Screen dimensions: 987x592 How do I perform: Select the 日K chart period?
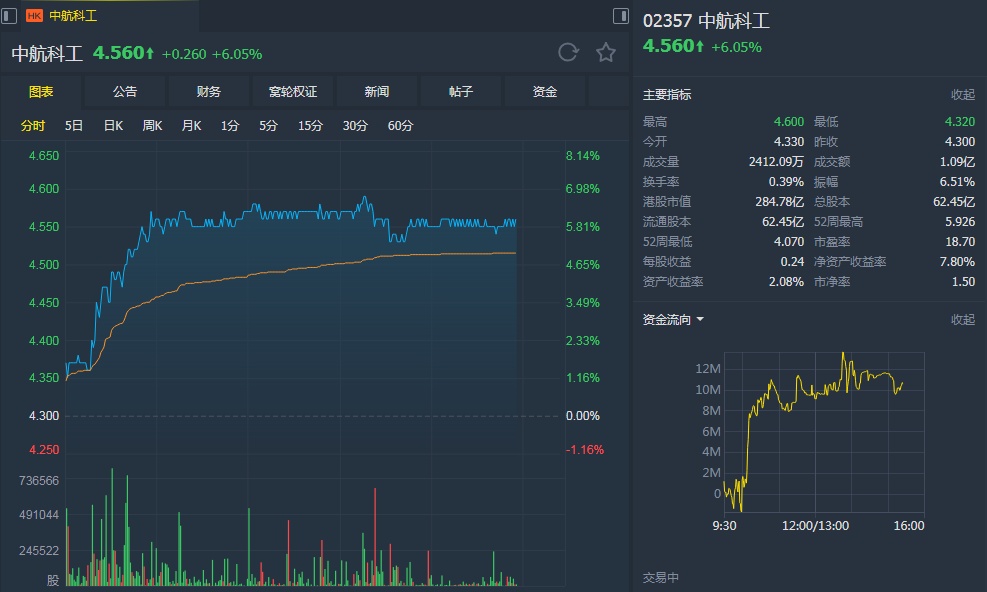[x=113, y=126]
